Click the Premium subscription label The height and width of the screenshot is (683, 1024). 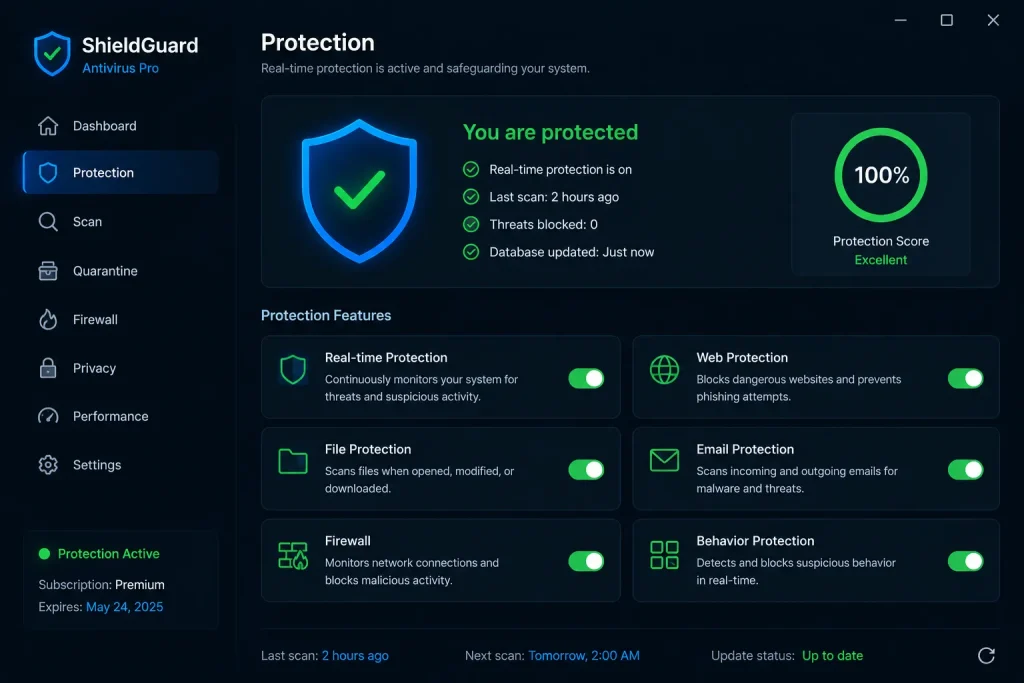[140, 584]
